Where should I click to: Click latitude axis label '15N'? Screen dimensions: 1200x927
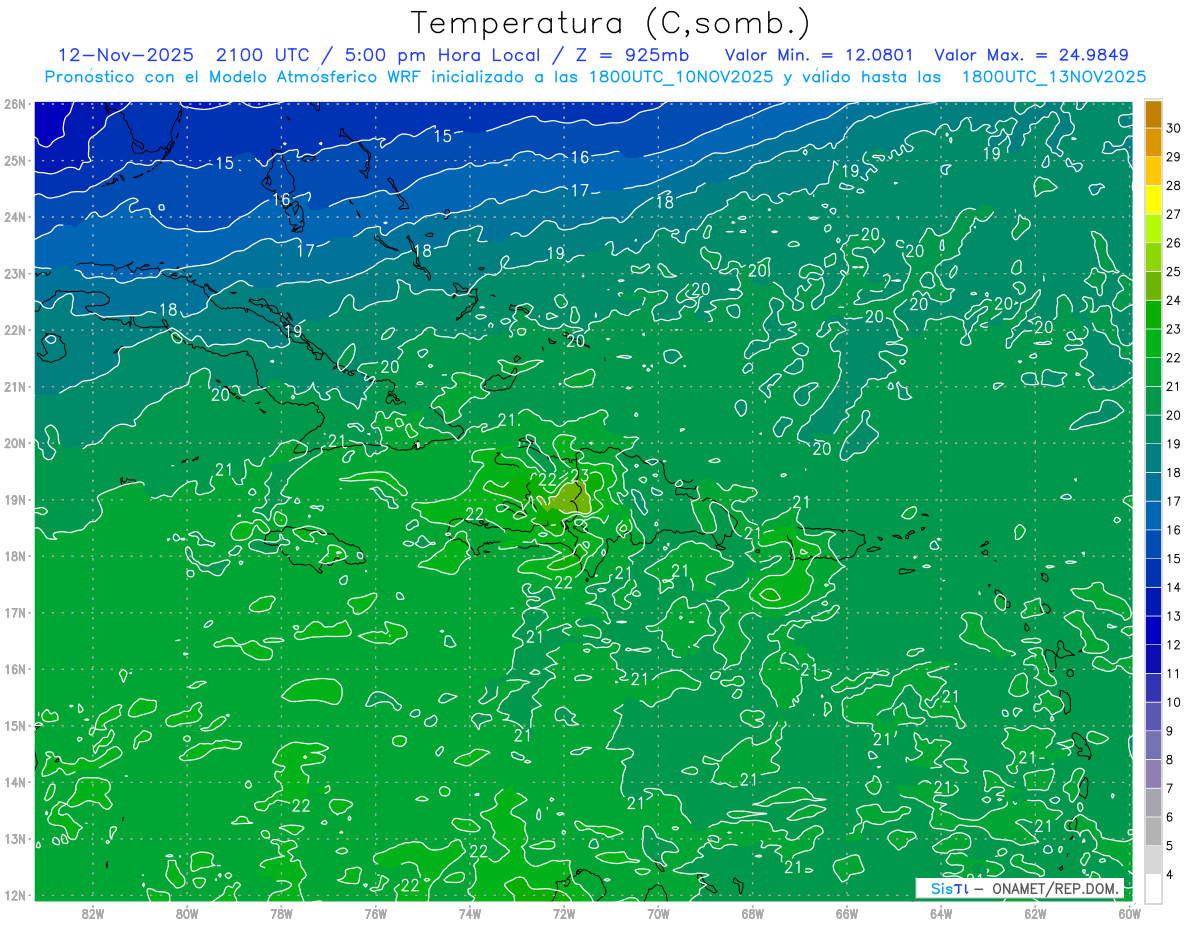(14, 726)
